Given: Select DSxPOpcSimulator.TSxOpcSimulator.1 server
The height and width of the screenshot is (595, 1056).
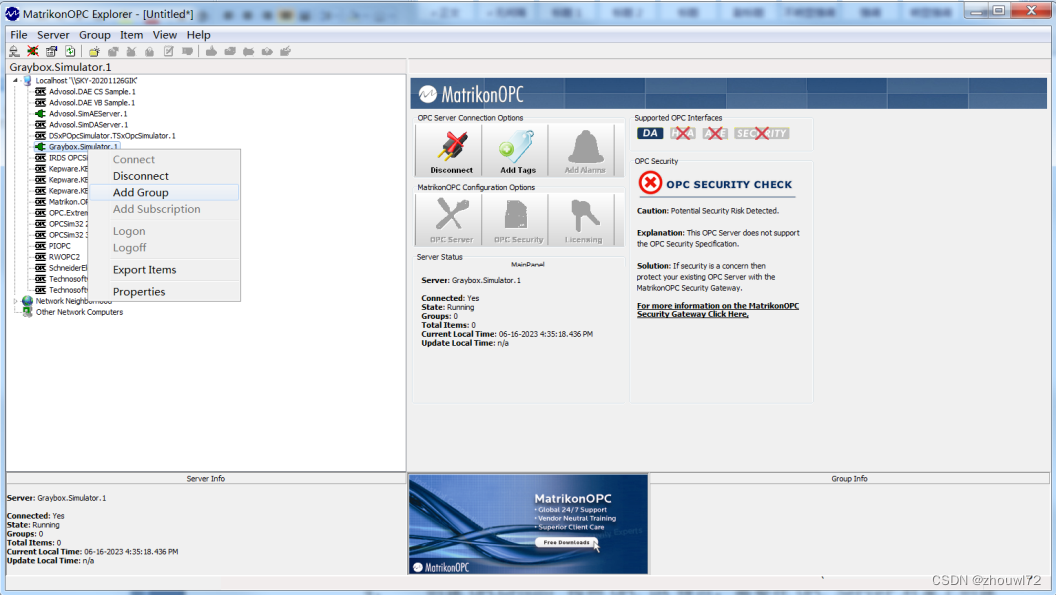Looking at the screenshot, I should (x=112, y=136).
